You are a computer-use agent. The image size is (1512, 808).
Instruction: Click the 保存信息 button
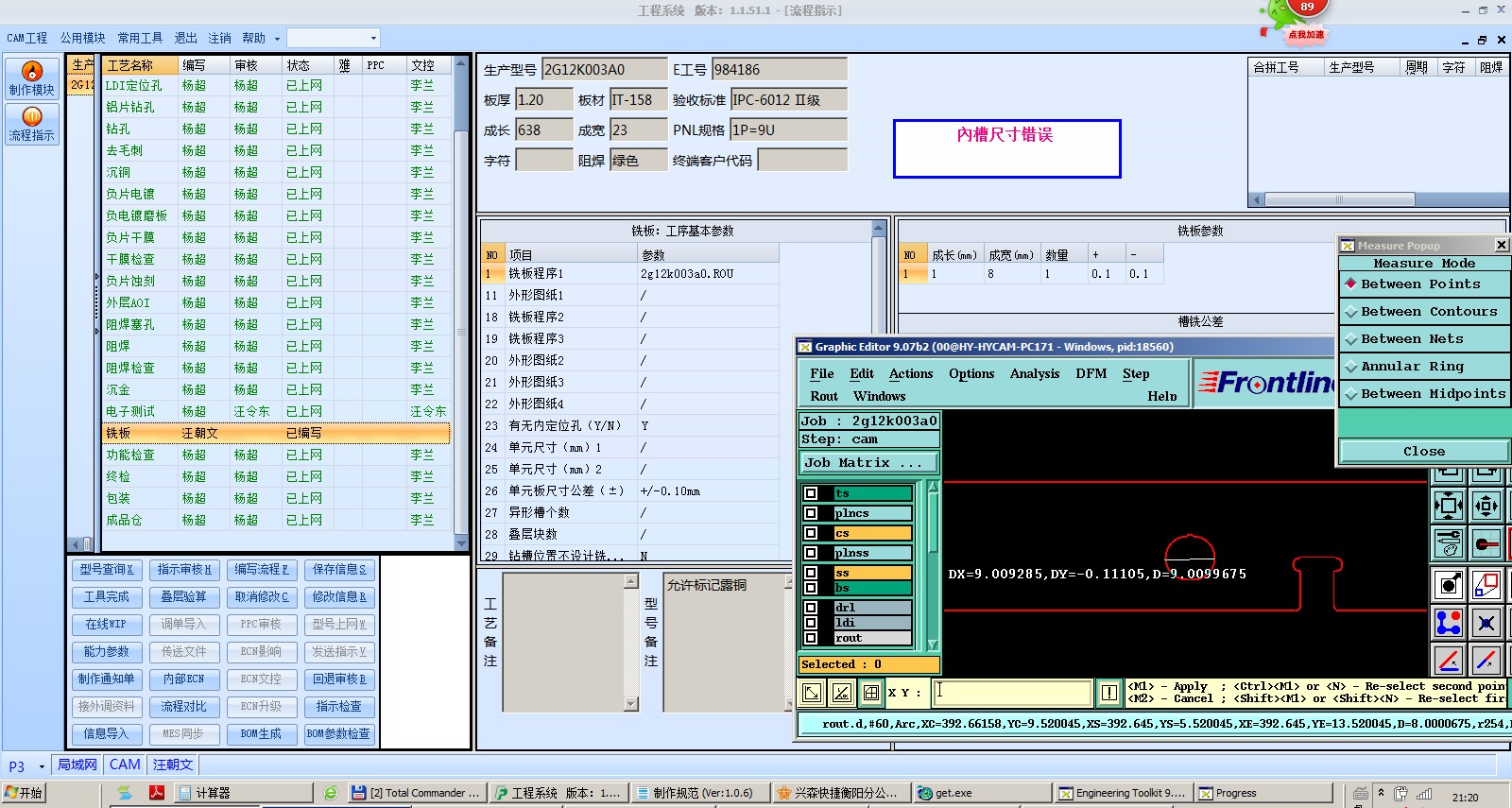click(x=339, y=569)
